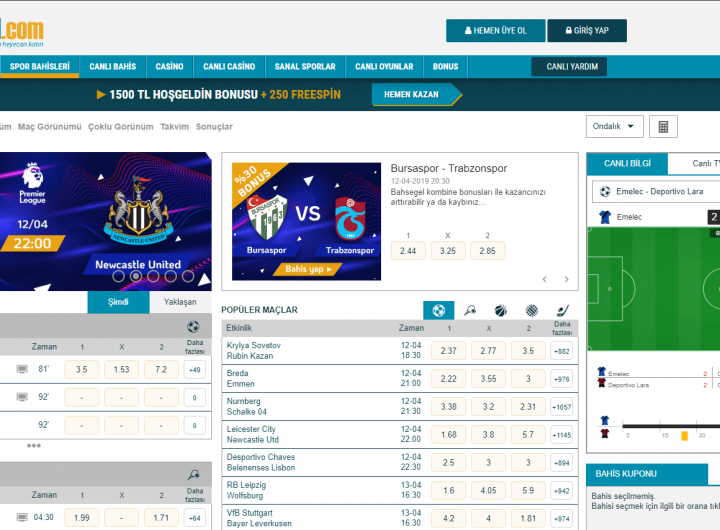Open Canlı Oyunlar menu item
Image resolution: width=720 pixels, height=530 pixels.
(384, 67)
